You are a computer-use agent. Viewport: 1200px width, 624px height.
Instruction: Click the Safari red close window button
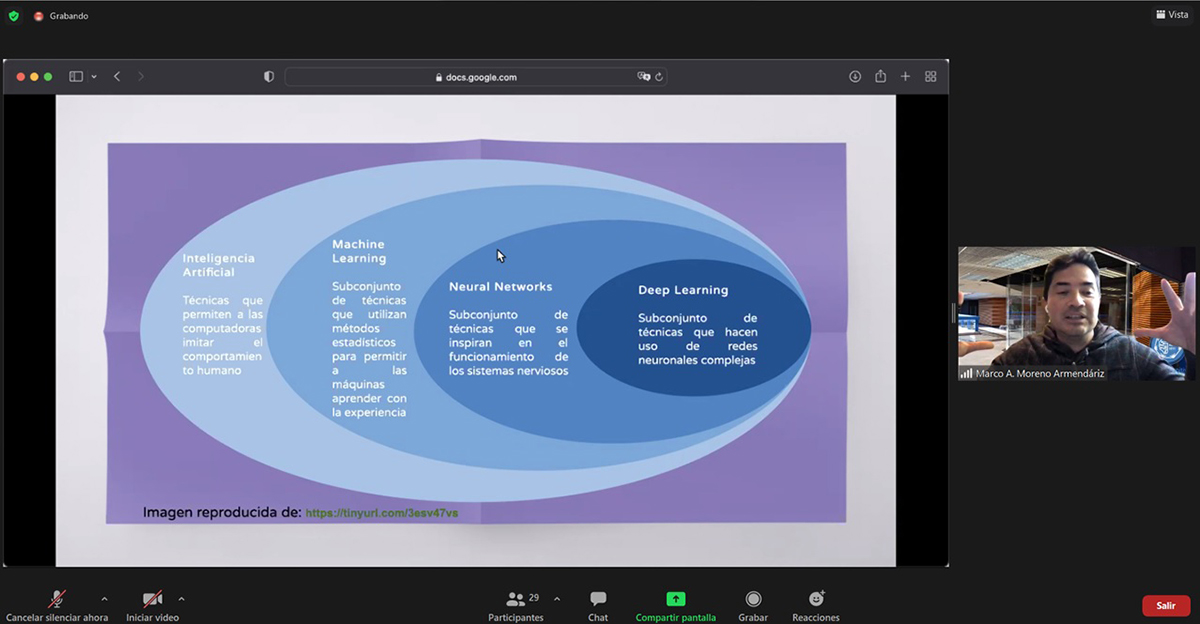(19, 76)
